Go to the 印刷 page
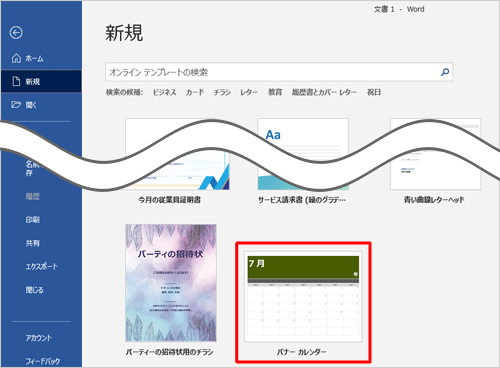 click(x=33, y=220)
